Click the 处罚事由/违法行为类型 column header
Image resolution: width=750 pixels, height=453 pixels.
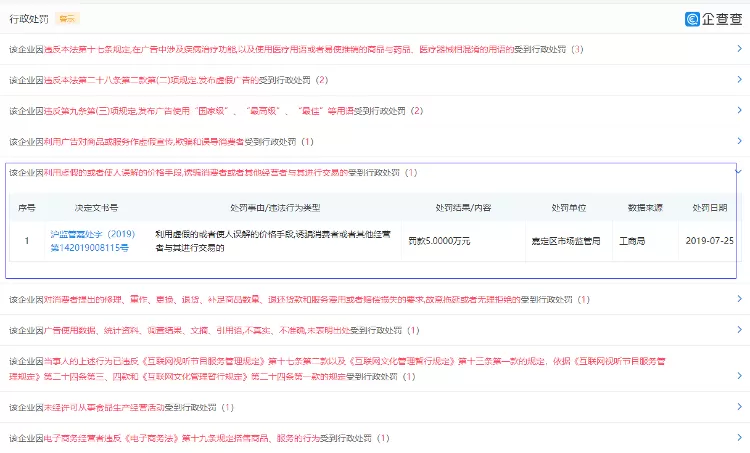pyautogui.click(x=275, y=208)
